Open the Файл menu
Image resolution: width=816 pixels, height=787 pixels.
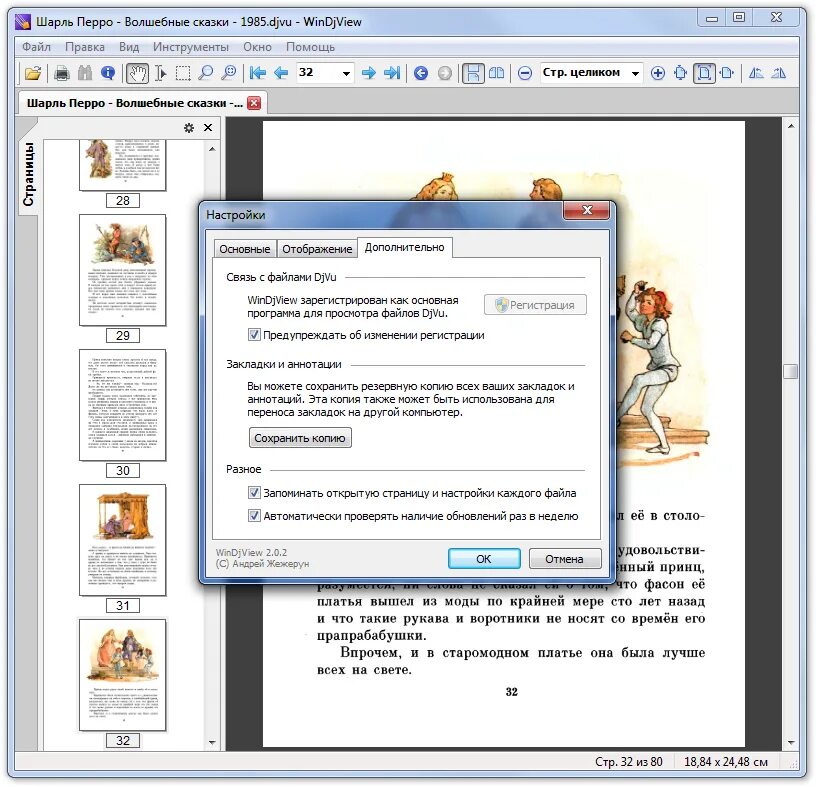click(x=36, y=47)
